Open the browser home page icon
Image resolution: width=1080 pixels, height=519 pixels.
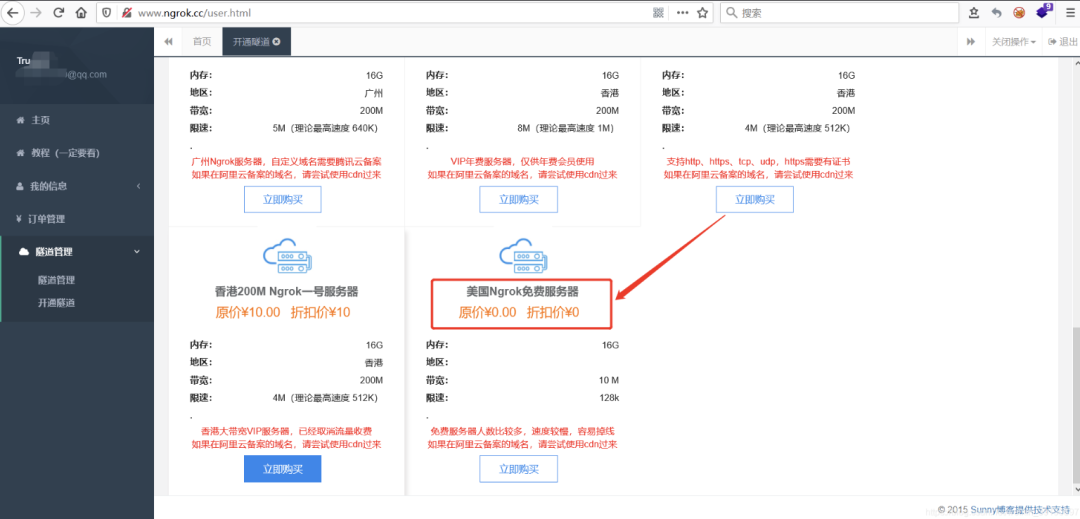coord(81,12)
